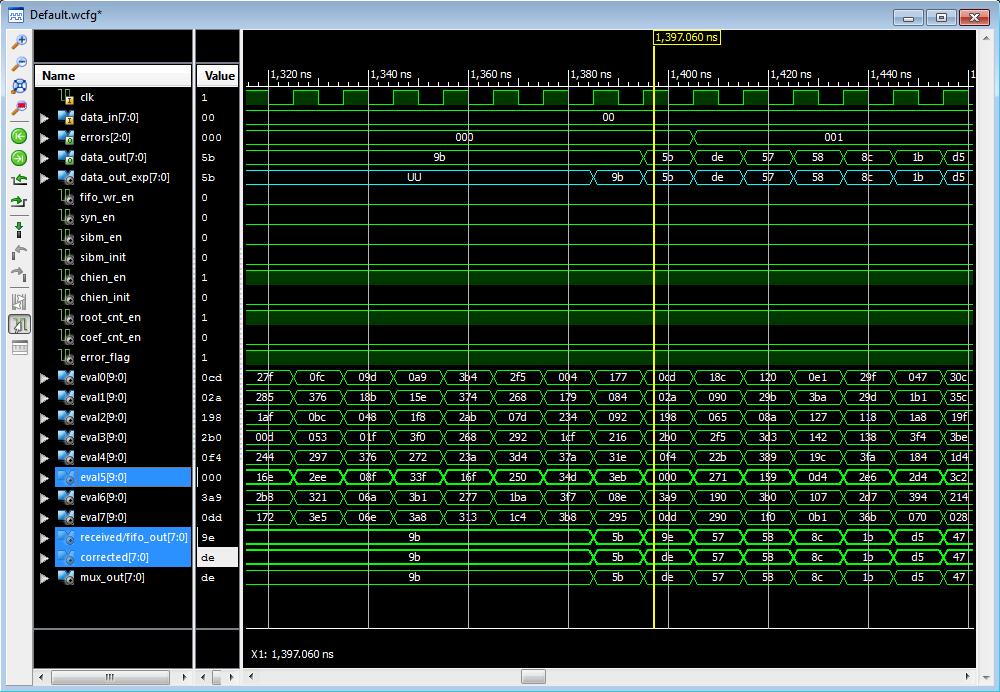The height and width of the screenshot is (692, 1000).
Task: Click the Default.wcfg window title icon
Action: tap(16, 15)
